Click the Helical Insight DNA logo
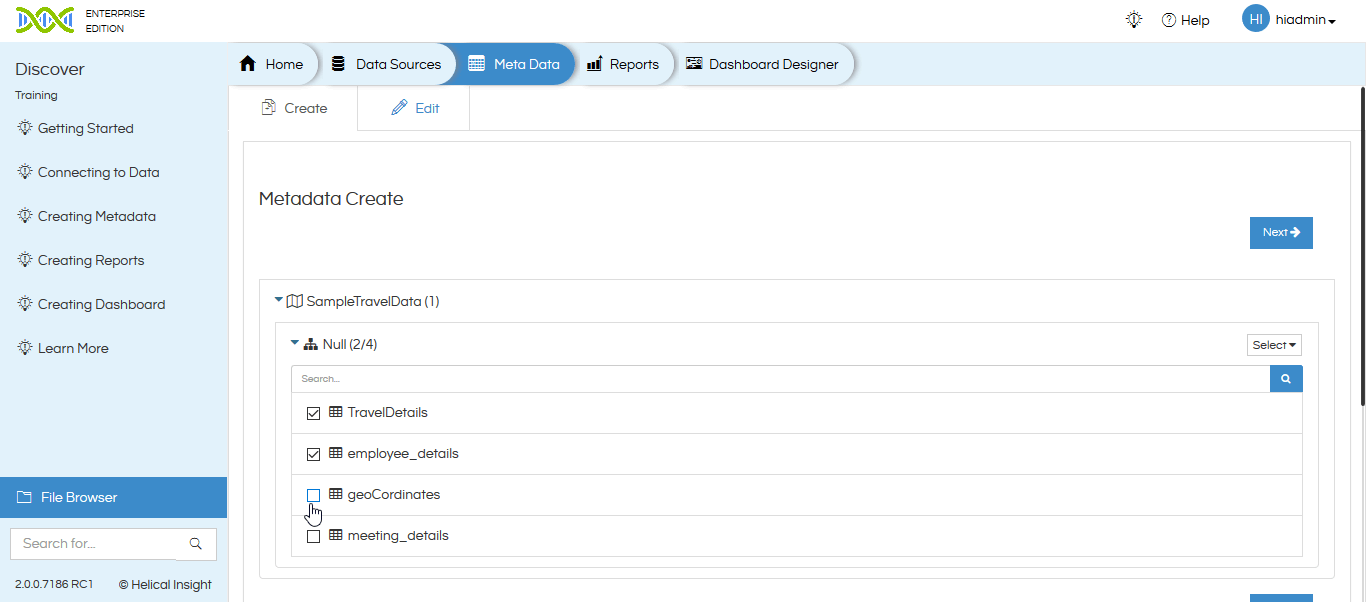The image size is (1366, 602). pos(44,20)
